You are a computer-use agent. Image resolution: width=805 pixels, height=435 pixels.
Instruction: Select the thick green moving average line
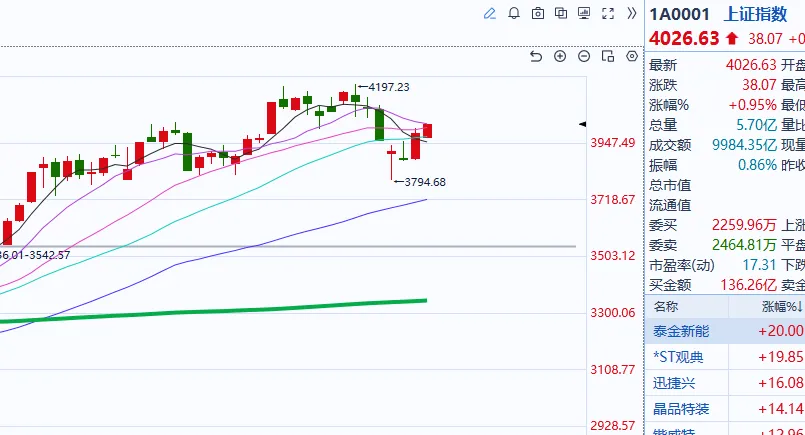coord(213,312)
